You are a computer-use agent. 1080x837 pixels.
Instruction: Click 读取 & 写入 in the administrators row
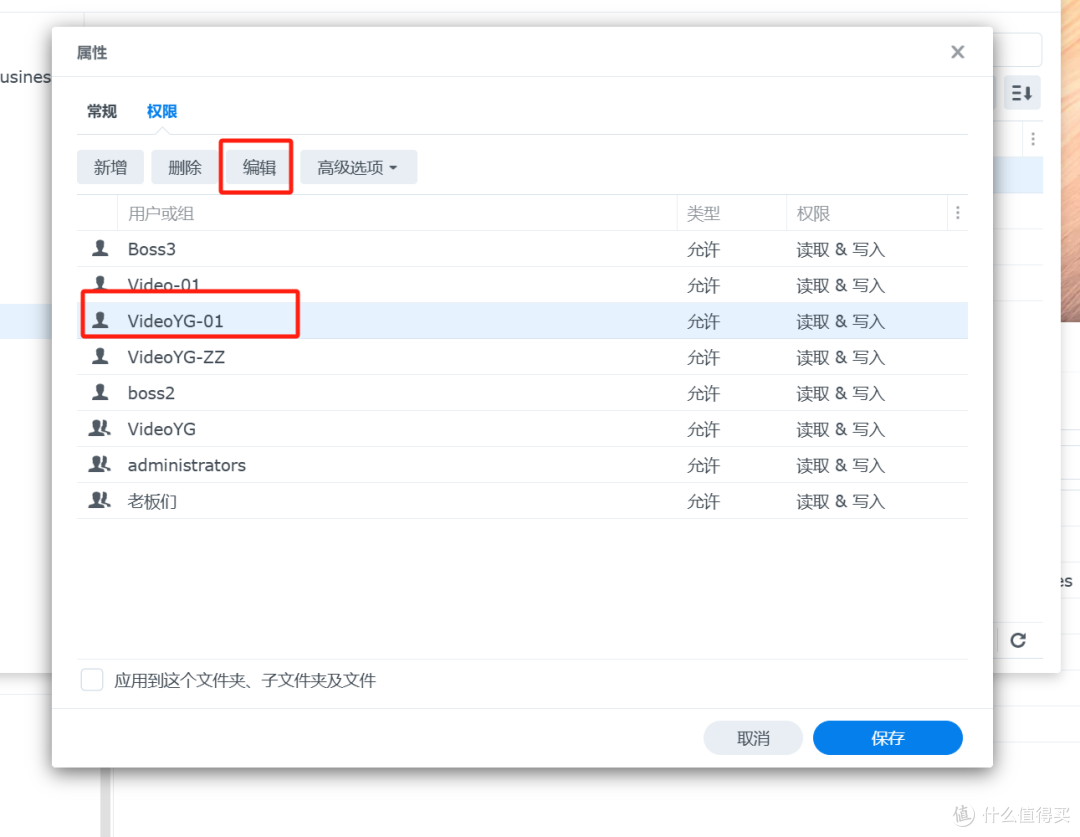click(x=840, y=466)
